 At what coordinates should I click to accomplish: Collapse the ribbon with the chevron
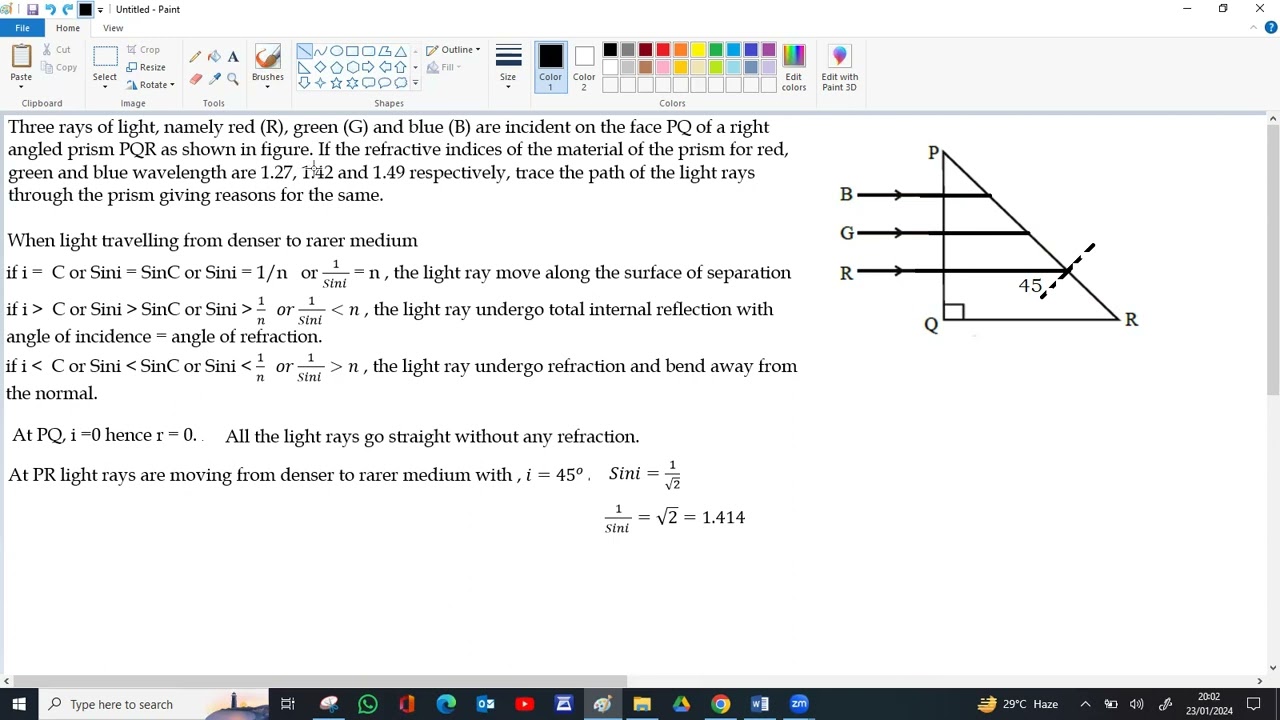tap(1254, 28)
